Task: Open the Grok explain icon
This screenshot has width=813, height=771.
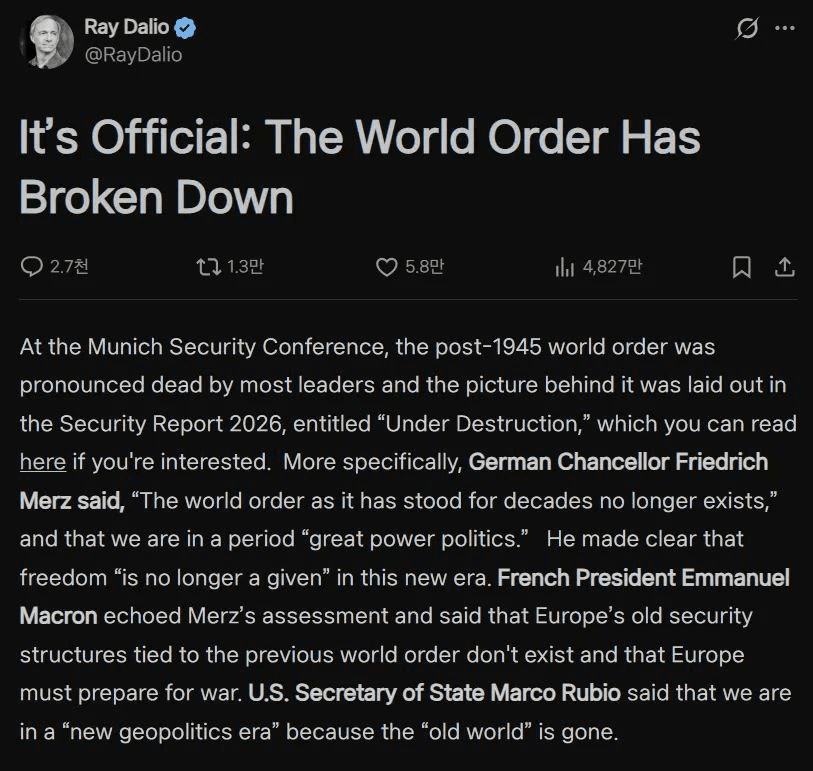Action: tap(747, 29)
